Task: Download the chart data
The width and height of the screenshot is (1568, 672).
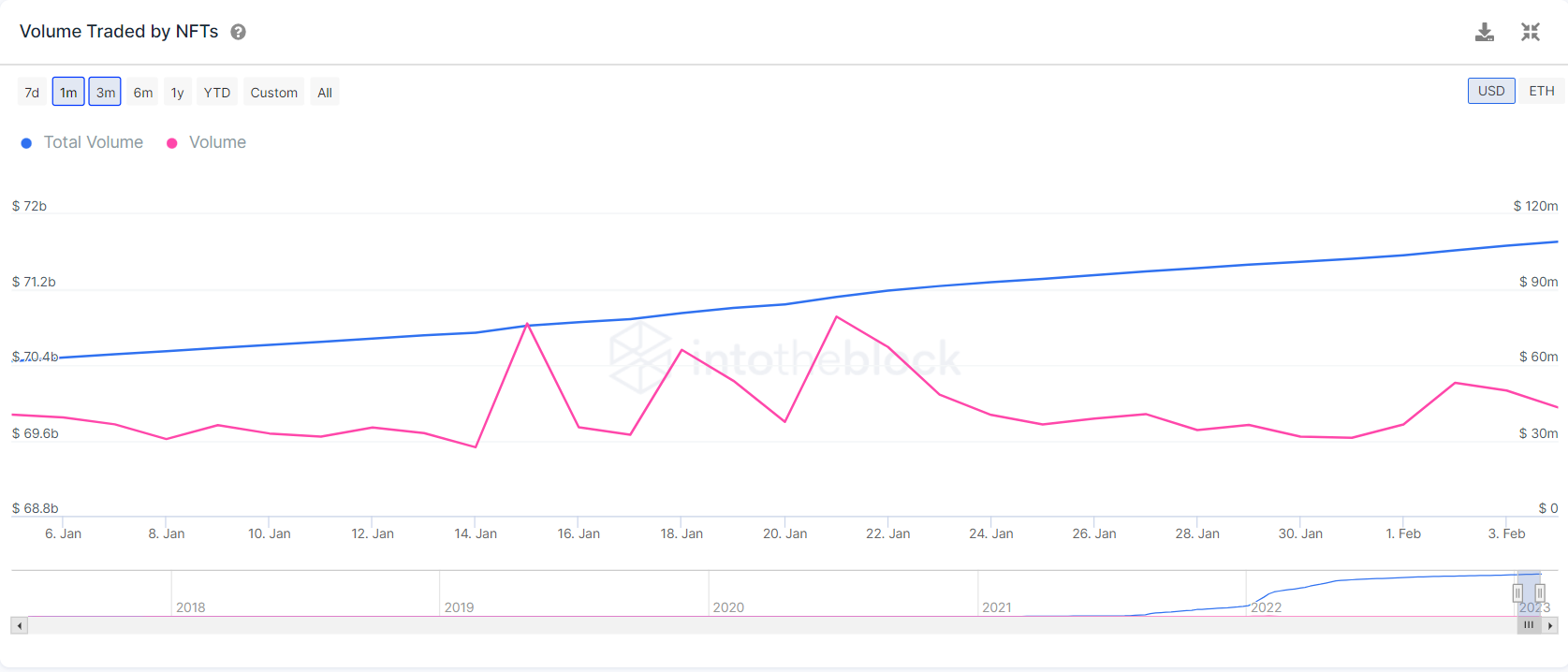Action: click(1485, 33)
